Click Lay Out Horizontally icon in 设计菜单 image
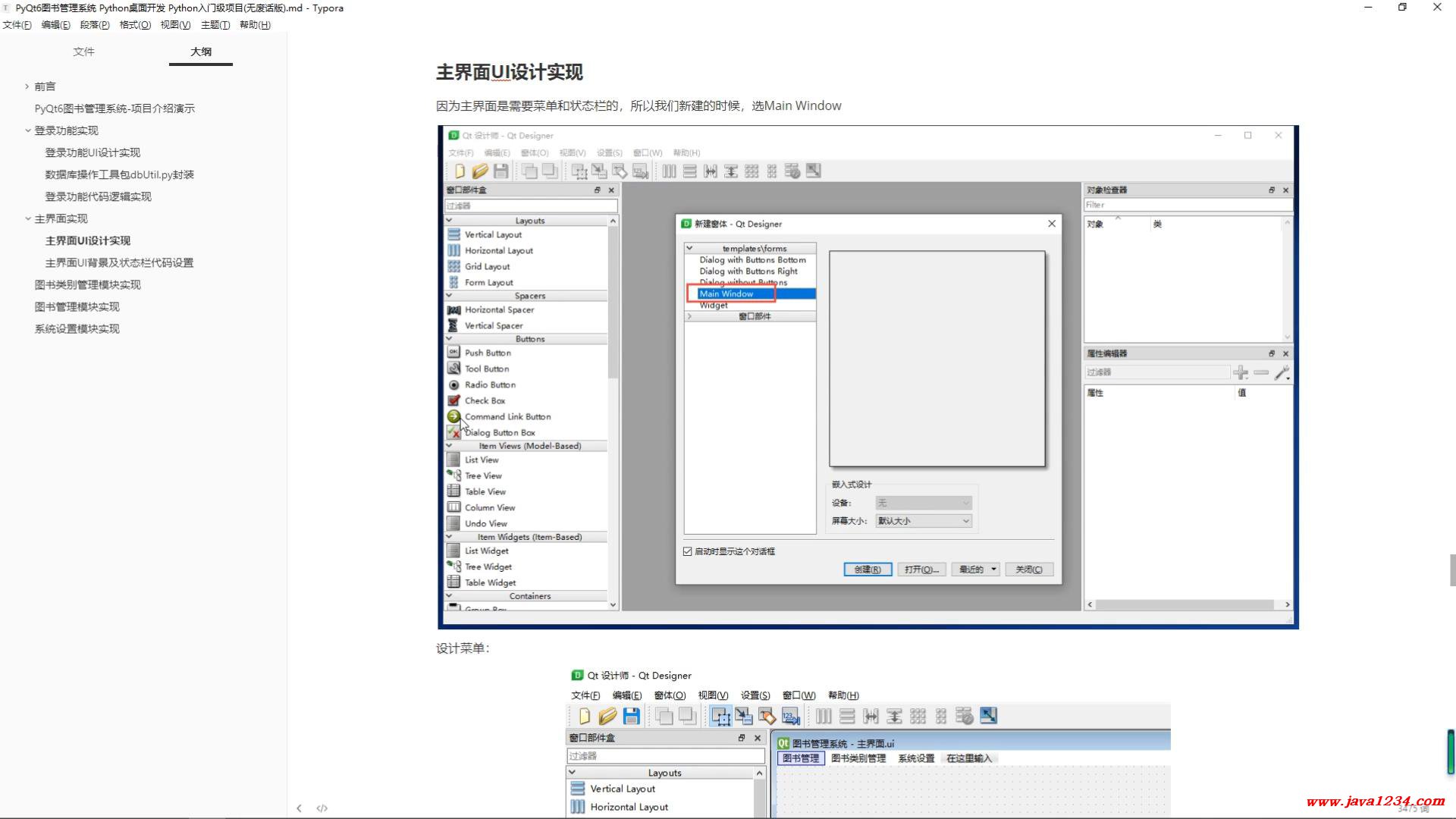 [x=824, y=716]
